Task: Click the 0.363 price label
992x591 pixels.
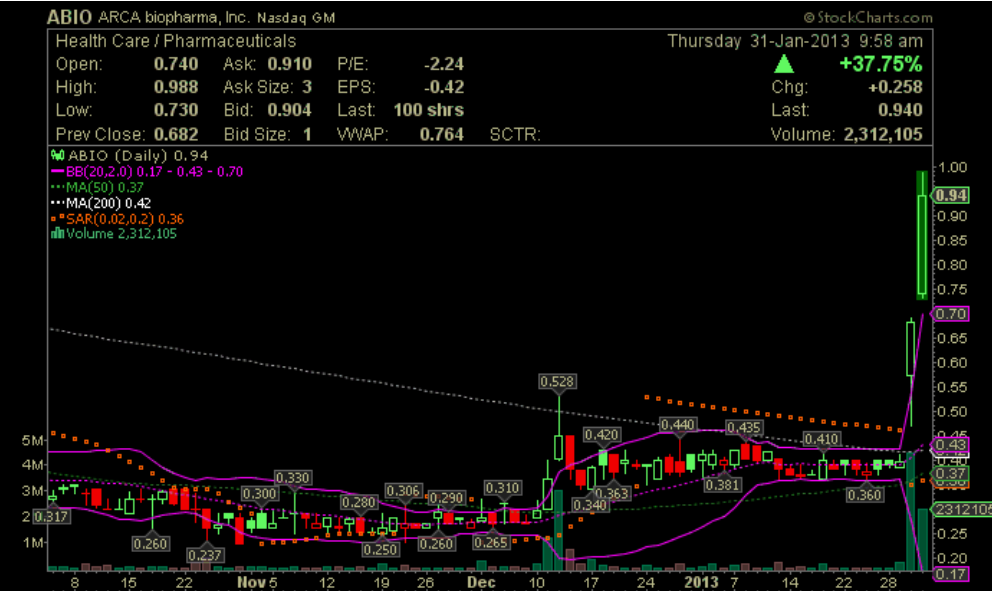Action: (611, 494)
